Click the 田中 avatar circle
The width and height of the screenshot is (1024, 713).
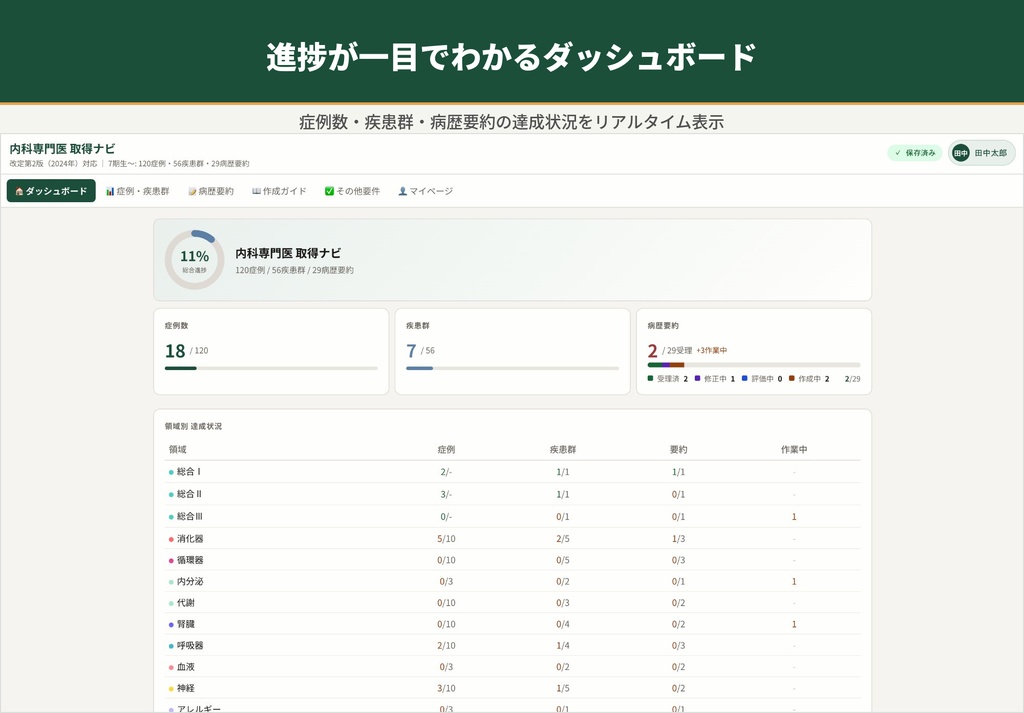pos(961,153)
